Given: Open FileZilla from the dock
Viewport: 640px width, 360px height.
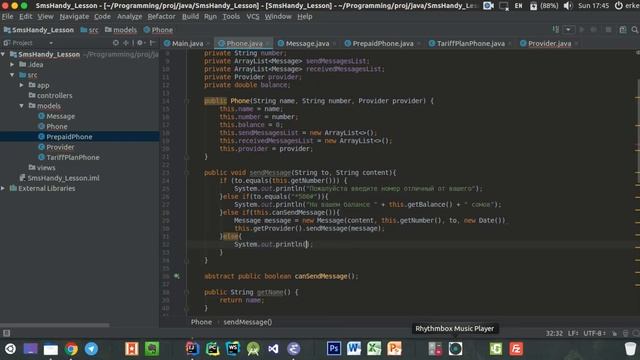Looking at the screenshot, I should 516,349.
